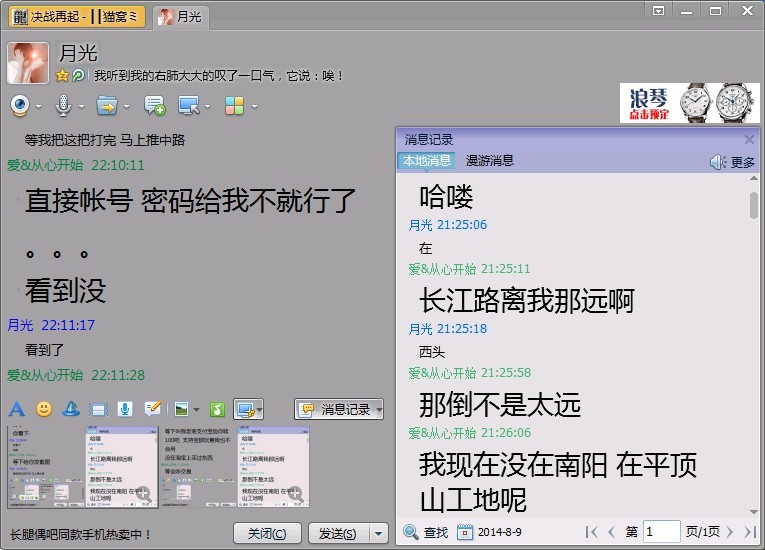Open the handwriting input pencil icon
765x550 pixels.
(153, 409)
